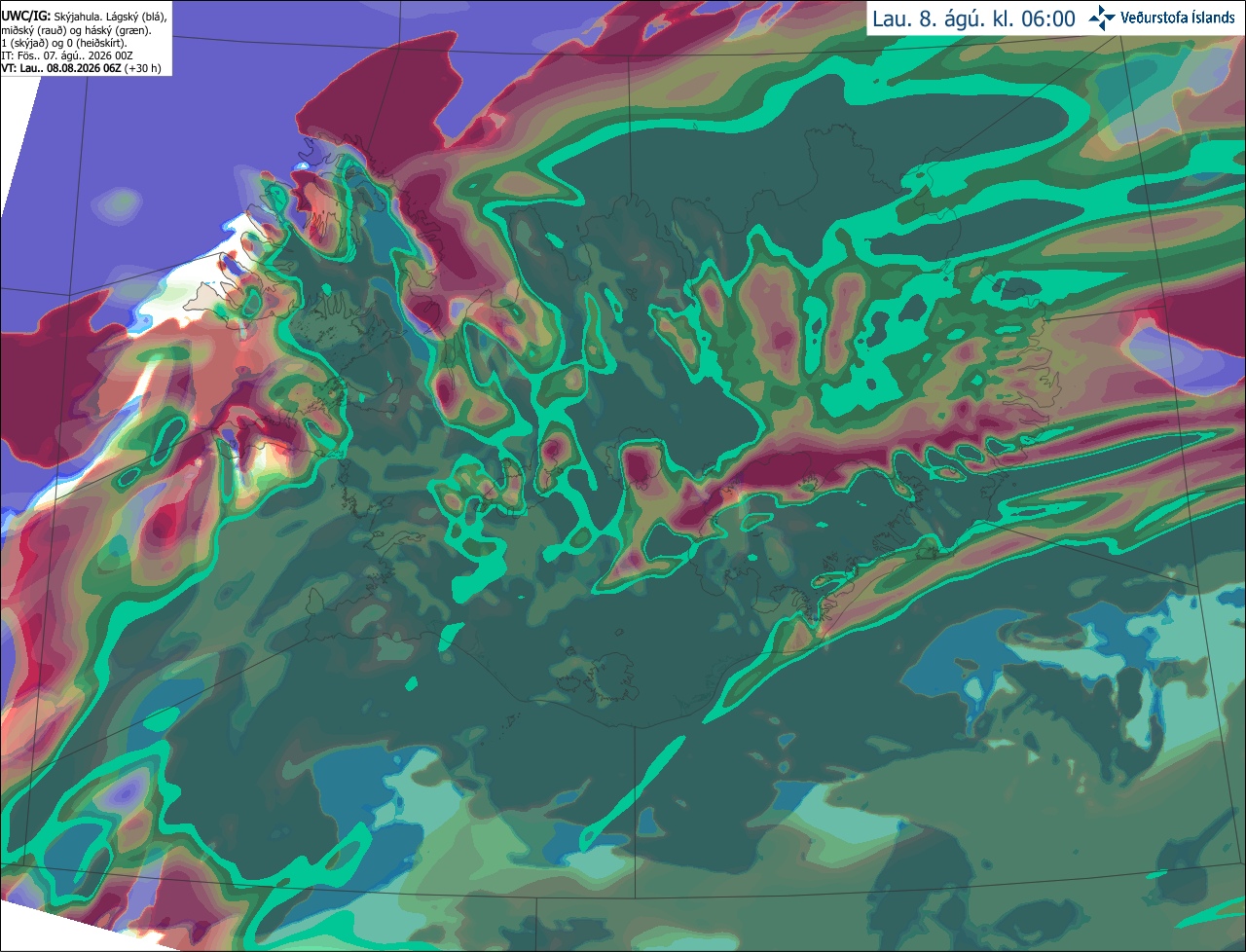Select the Lau. 8. ágú. kl. 06:00 timestamp

pos(973,18)
